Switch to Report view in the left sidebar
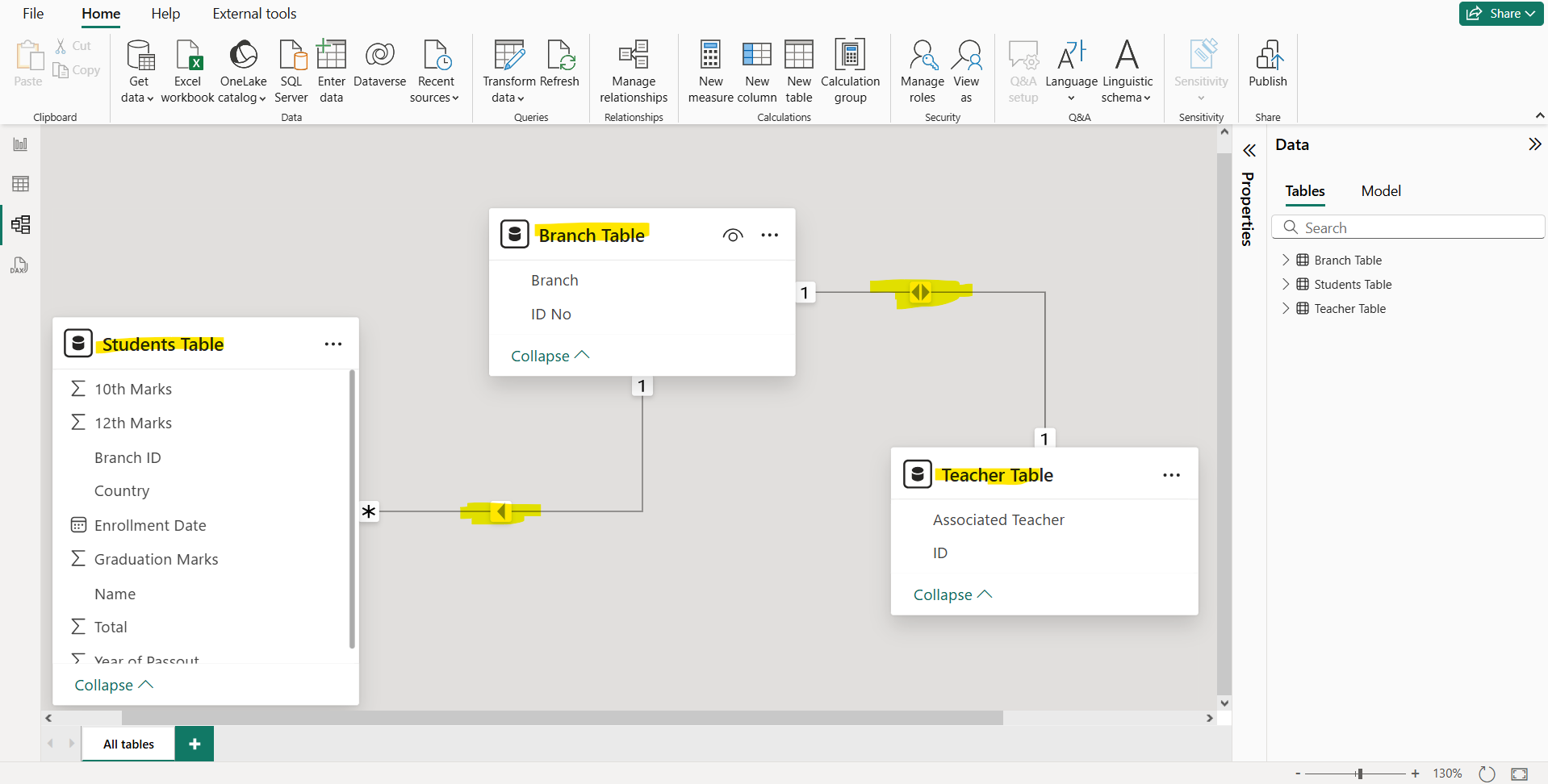Image resolution: width=1548 pixels, height=784 pixels. point(20,144)
